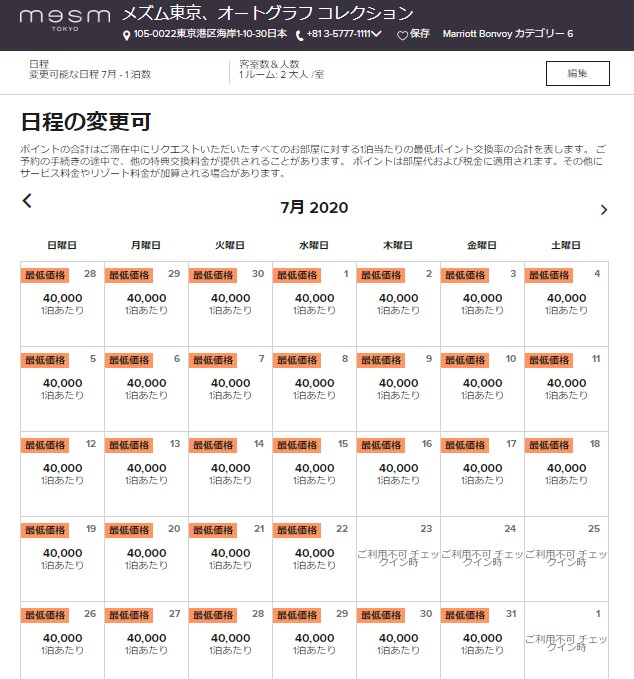Go to next month with right arrow
This screenshot has width=634, height=679.
pyautogui.click(x=604, y=210)
